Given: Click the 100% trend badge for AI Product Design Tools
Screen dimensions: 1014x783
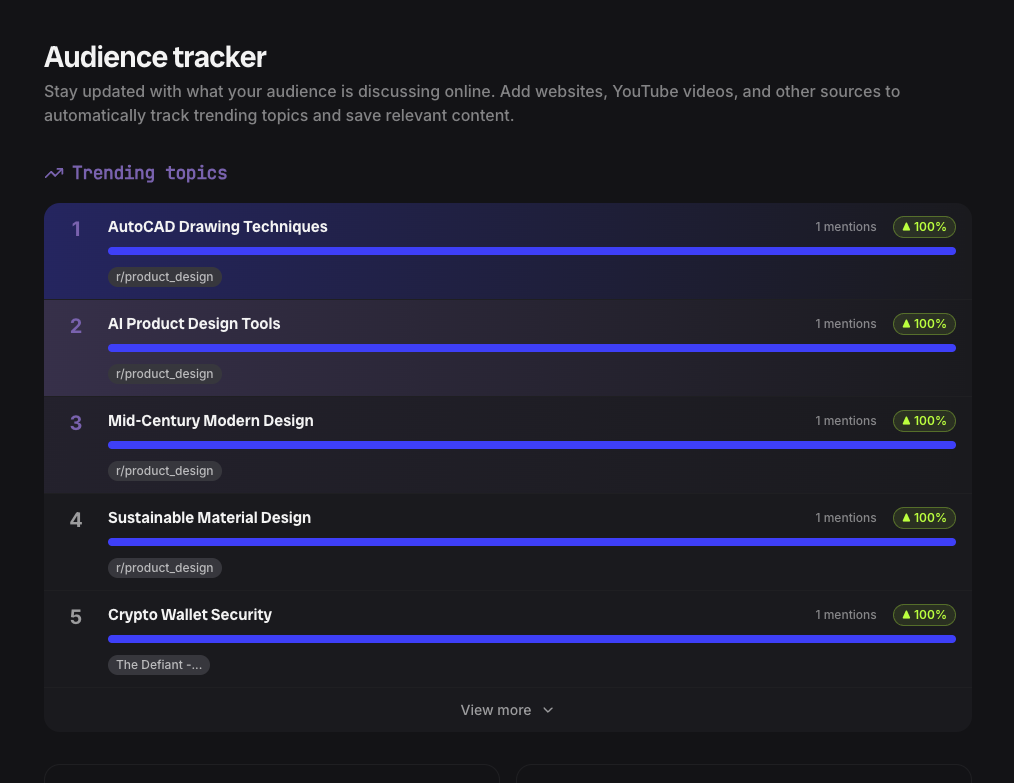Looking at the screenshot, I should point(924,324).
